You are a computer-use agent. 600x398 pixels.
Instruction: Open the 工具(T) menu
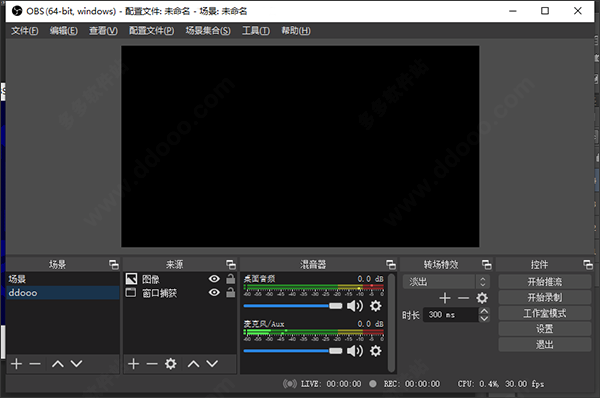pyautogui.click(x=256, y=31)
